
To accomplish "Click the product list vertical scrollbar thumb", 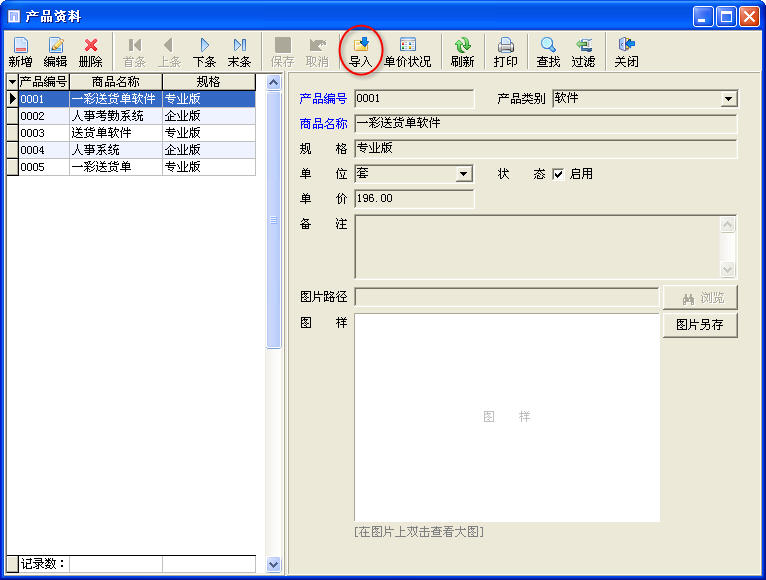I will click(x=274, y=220).
